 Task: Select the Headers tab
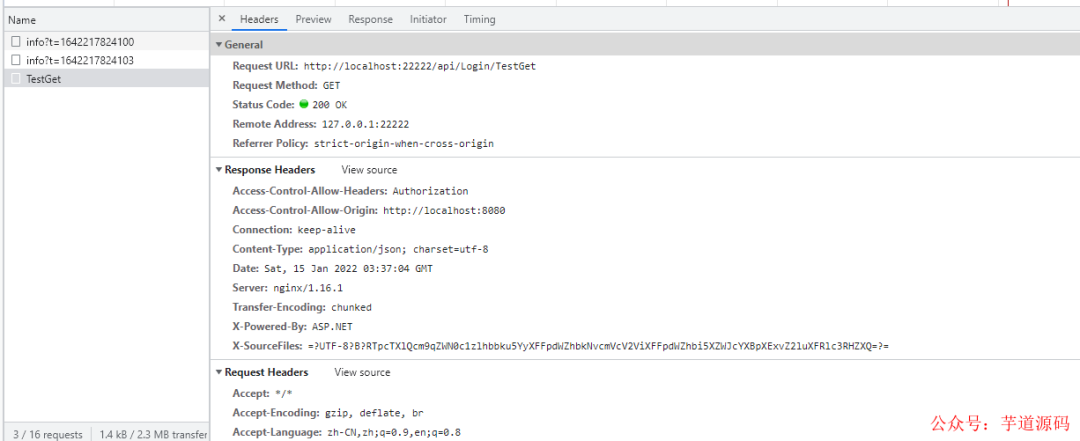click(259, 19)
